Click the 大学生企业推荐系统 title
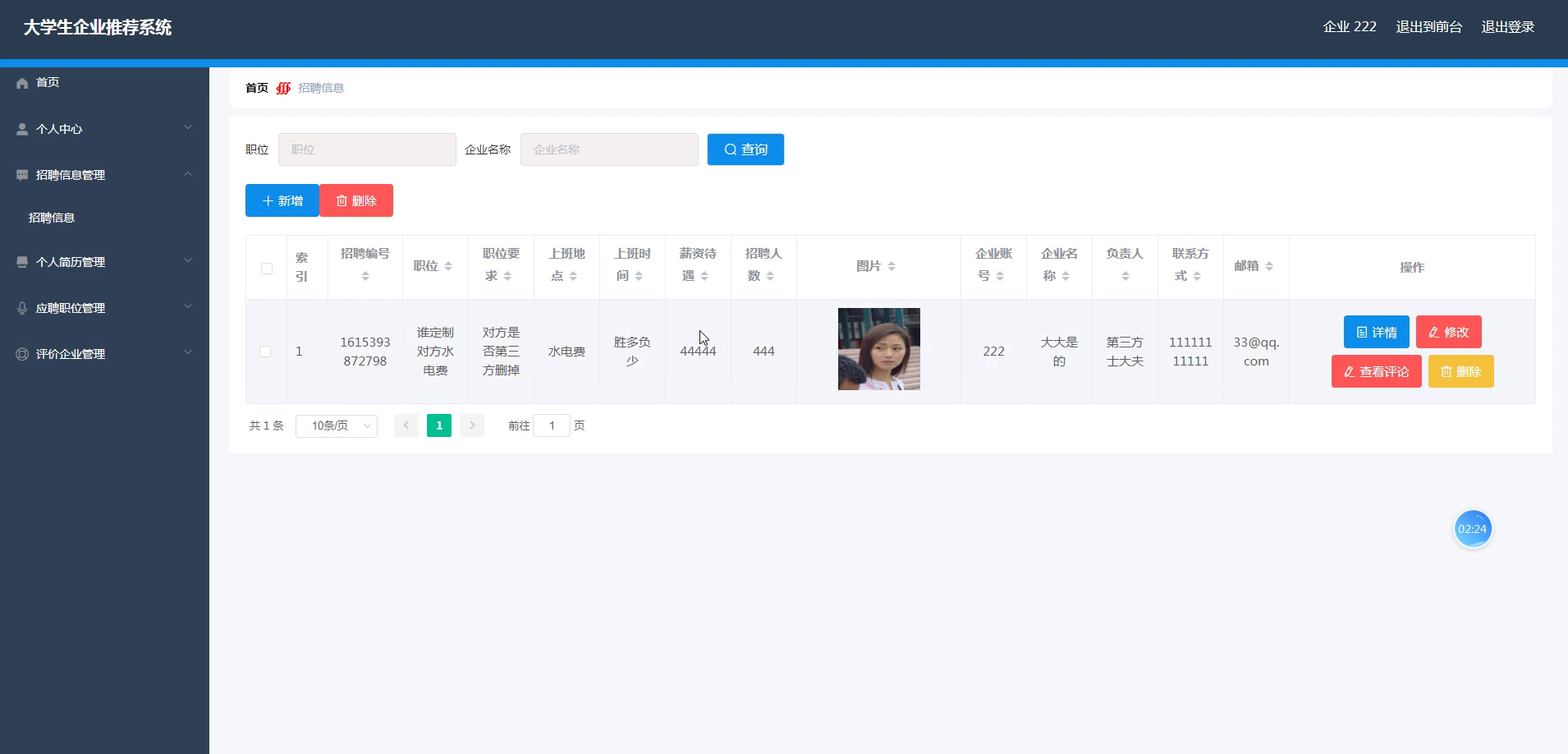 [x=98, y=27]
